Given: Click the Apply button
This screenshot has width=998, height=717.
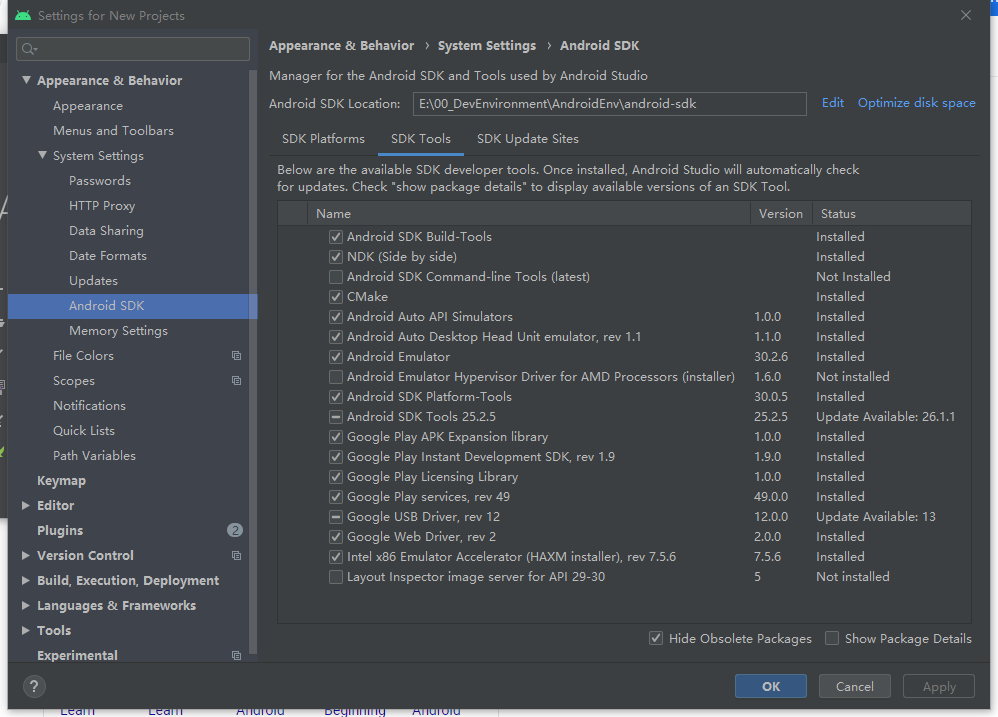Looking at the screenshot, I should click(x=939, y=686).
